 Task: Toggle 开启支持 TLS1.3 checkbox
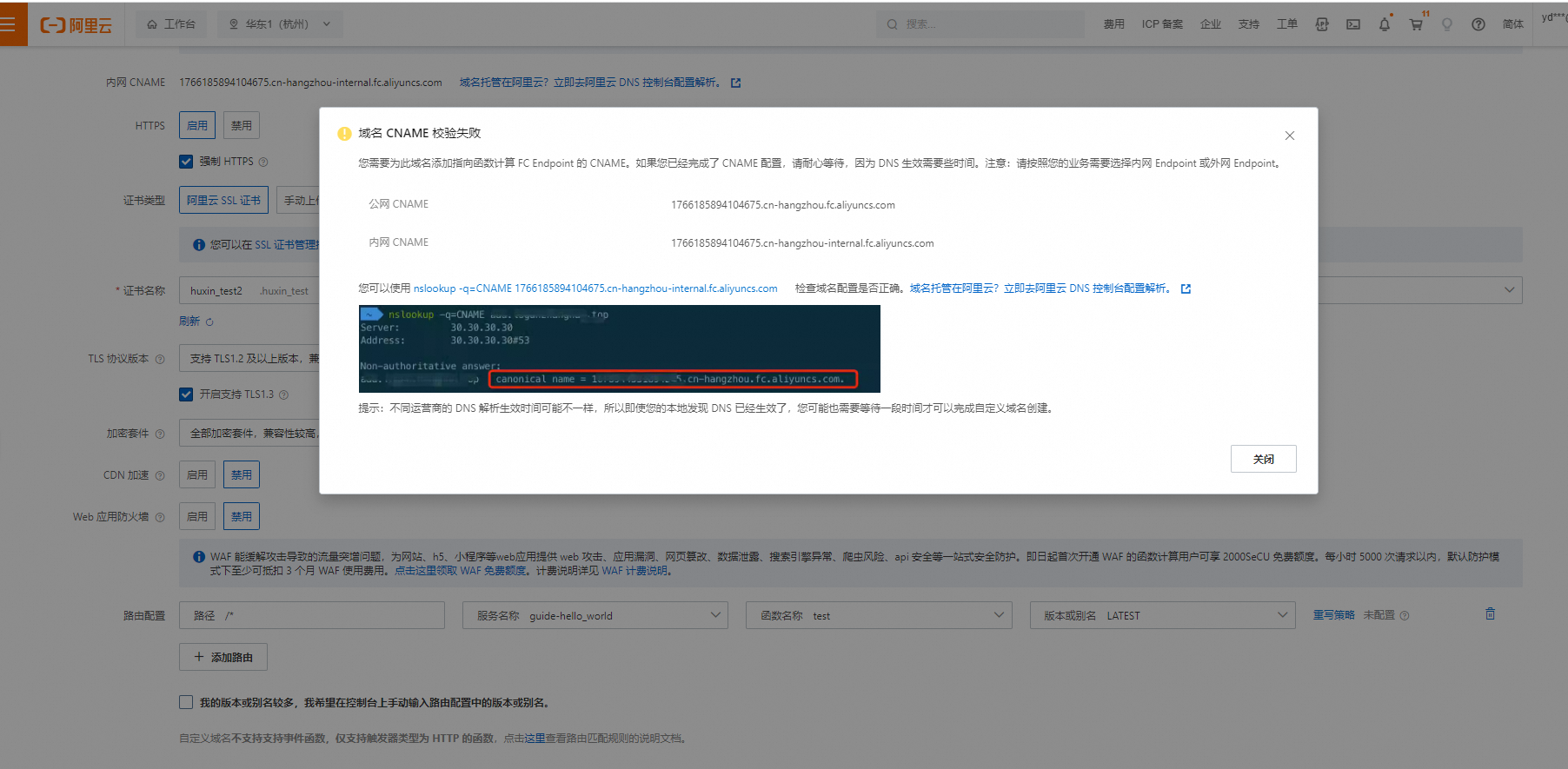pos(186,394)
